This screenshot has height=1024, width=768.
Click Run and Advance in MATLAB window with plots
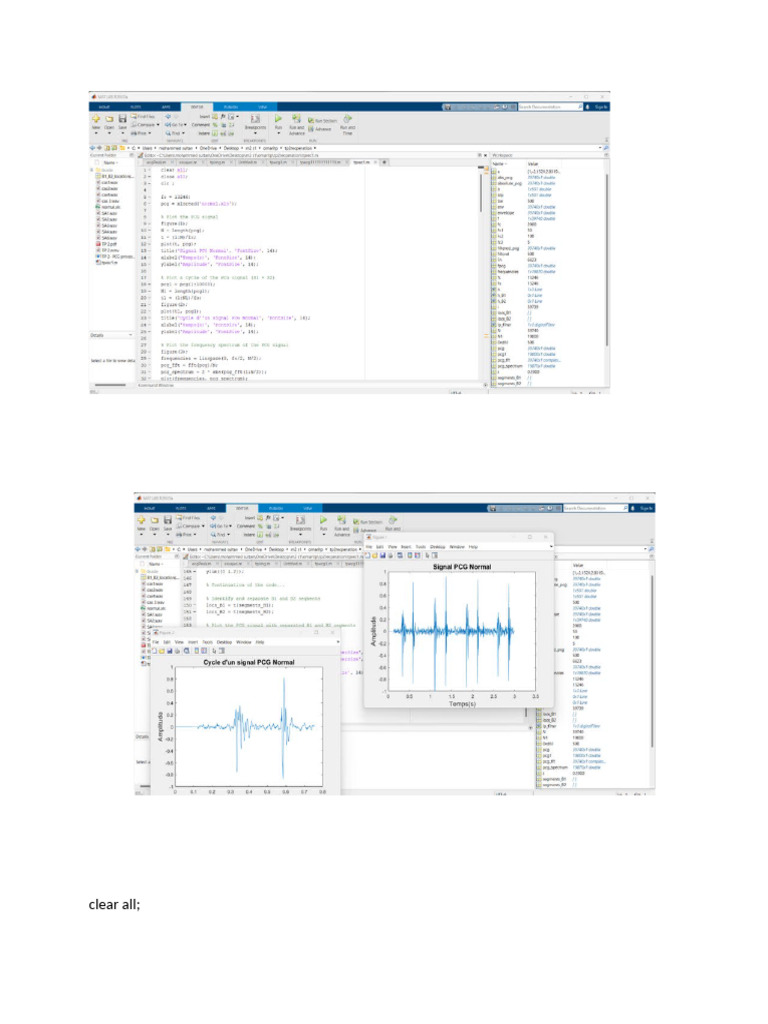(x=342, y=525)
